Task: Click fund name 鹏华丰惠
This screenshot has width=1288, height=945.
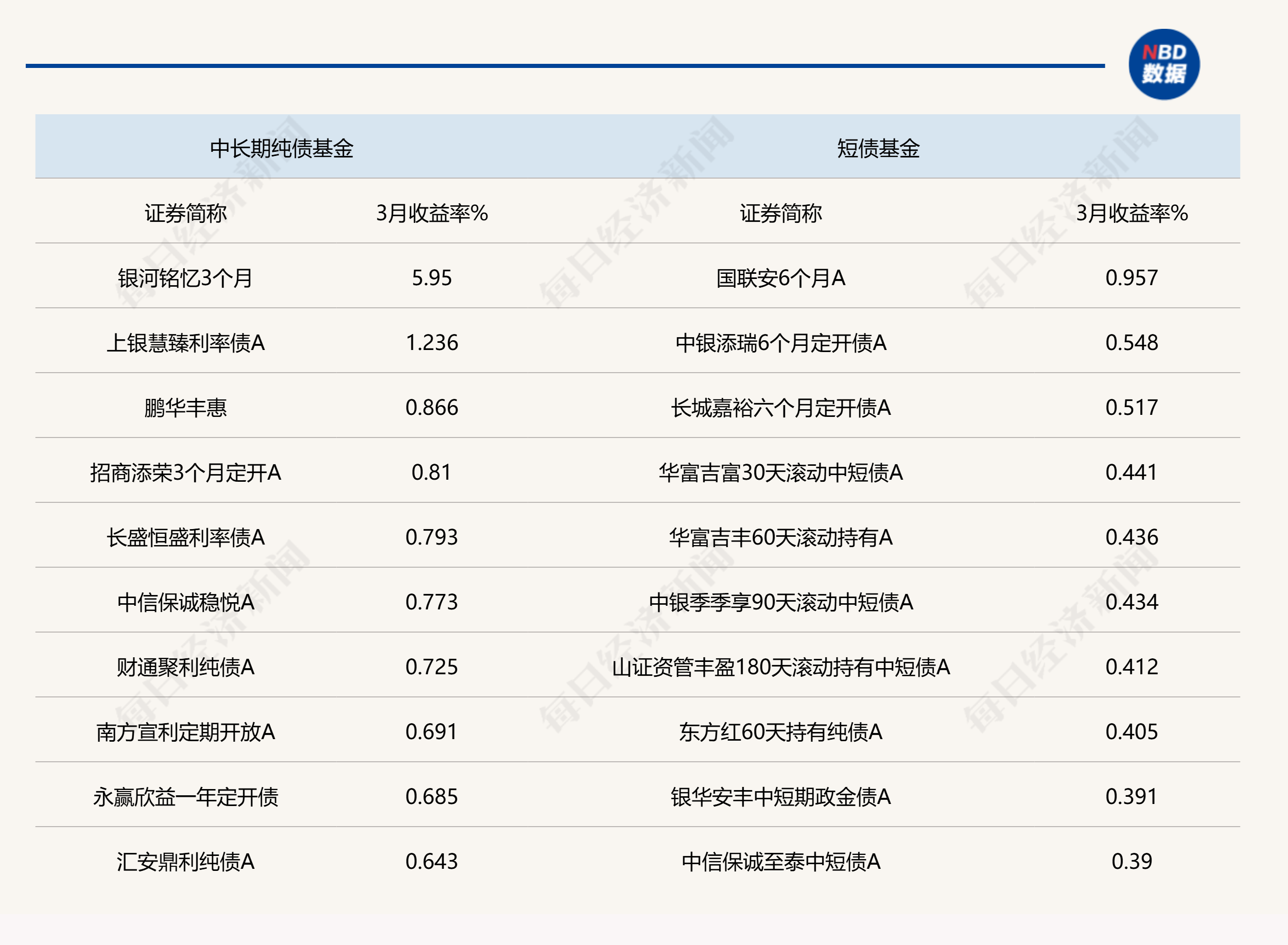Action: click(185, 407)
